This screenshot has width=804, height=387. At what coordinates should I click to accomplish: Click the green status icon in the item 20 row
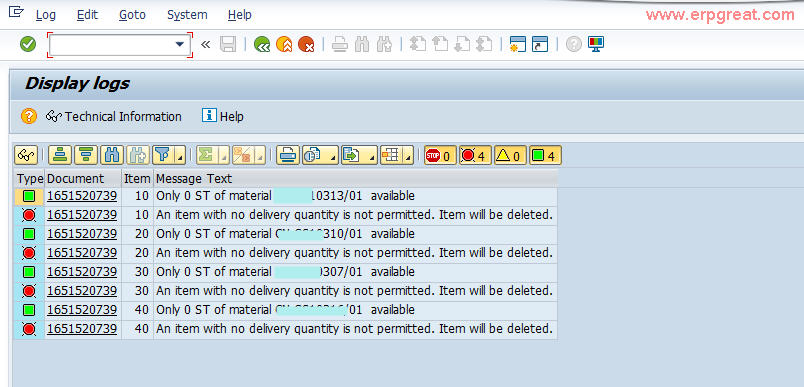pyautogui.click(x=29, y=234)
